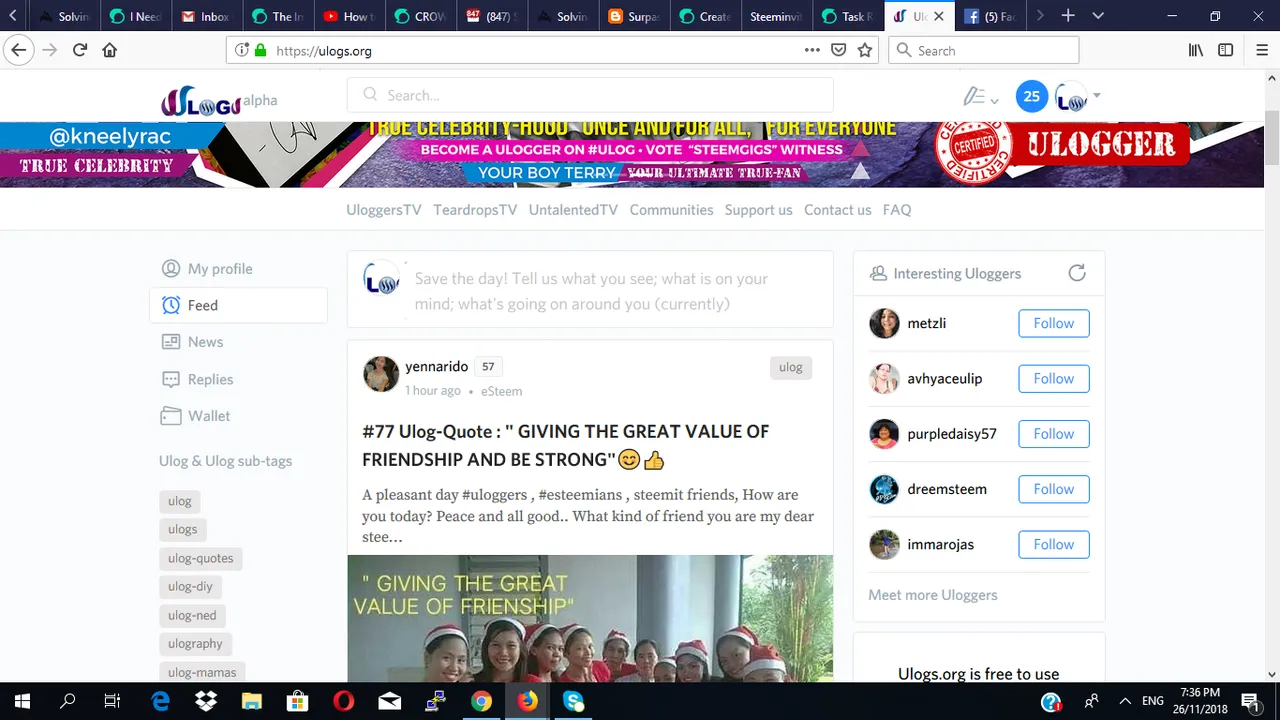Expand the user avatar account menu
This screenshot has width=1280, height=720.
coord(1077,96)
